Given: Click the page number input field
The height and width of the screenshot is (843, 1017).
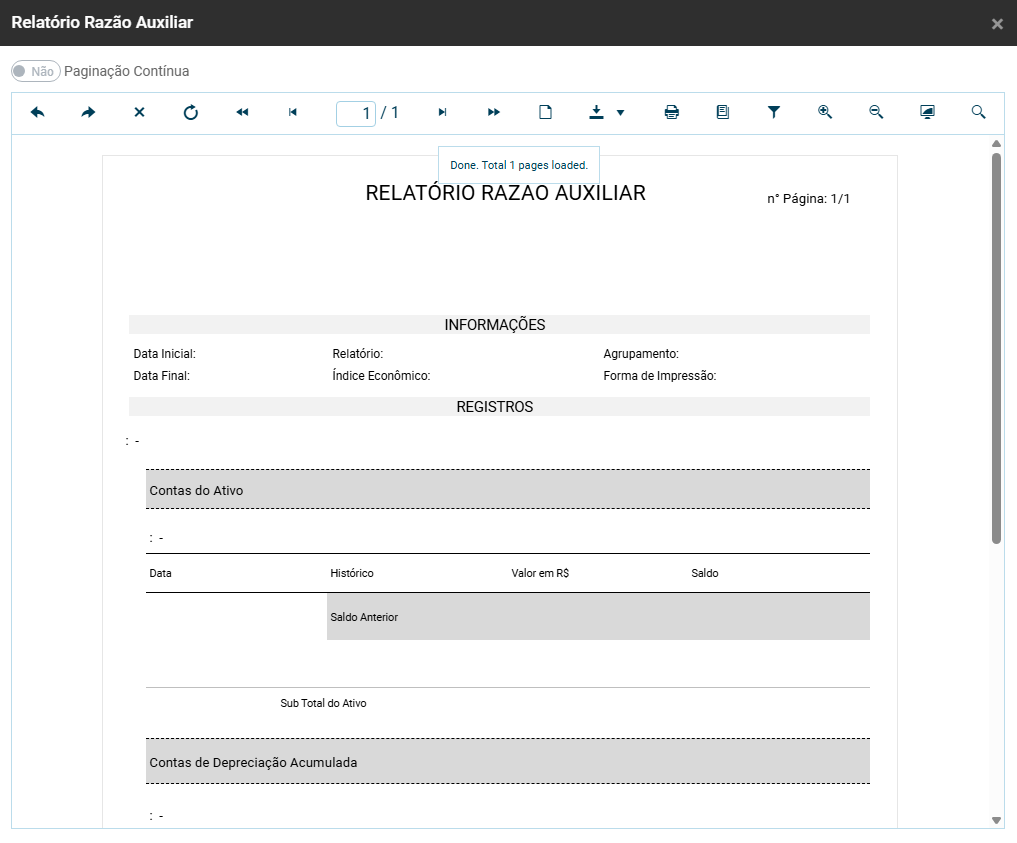Looking at the screenshot, I should 356,113.
